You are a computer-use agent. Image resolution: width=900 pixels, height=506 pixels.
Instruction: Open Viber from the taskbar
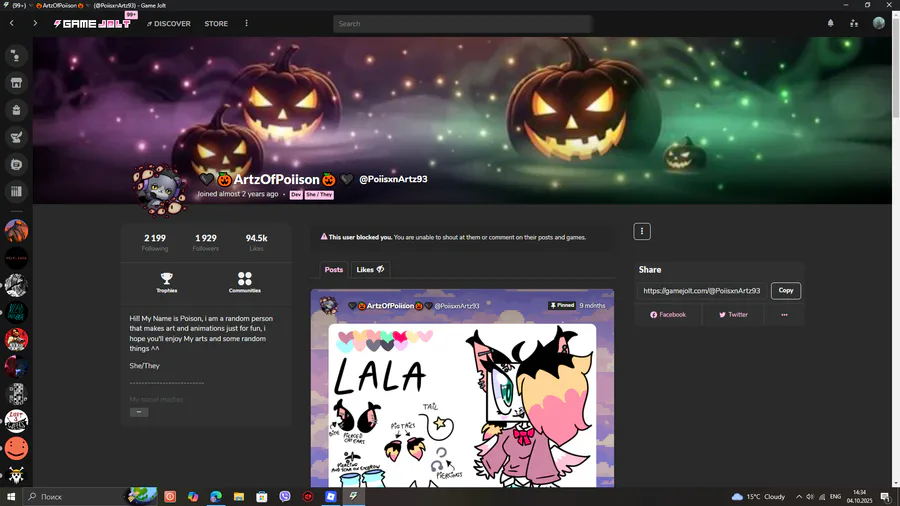(285, 496)
